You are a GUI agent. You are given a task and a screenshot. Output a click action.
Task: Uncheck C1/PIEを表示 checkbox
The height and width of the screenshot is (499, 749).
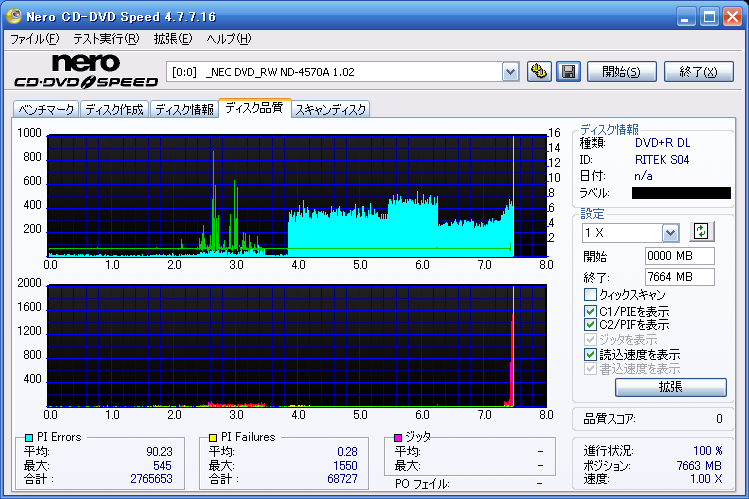click(x=590, y=311)
